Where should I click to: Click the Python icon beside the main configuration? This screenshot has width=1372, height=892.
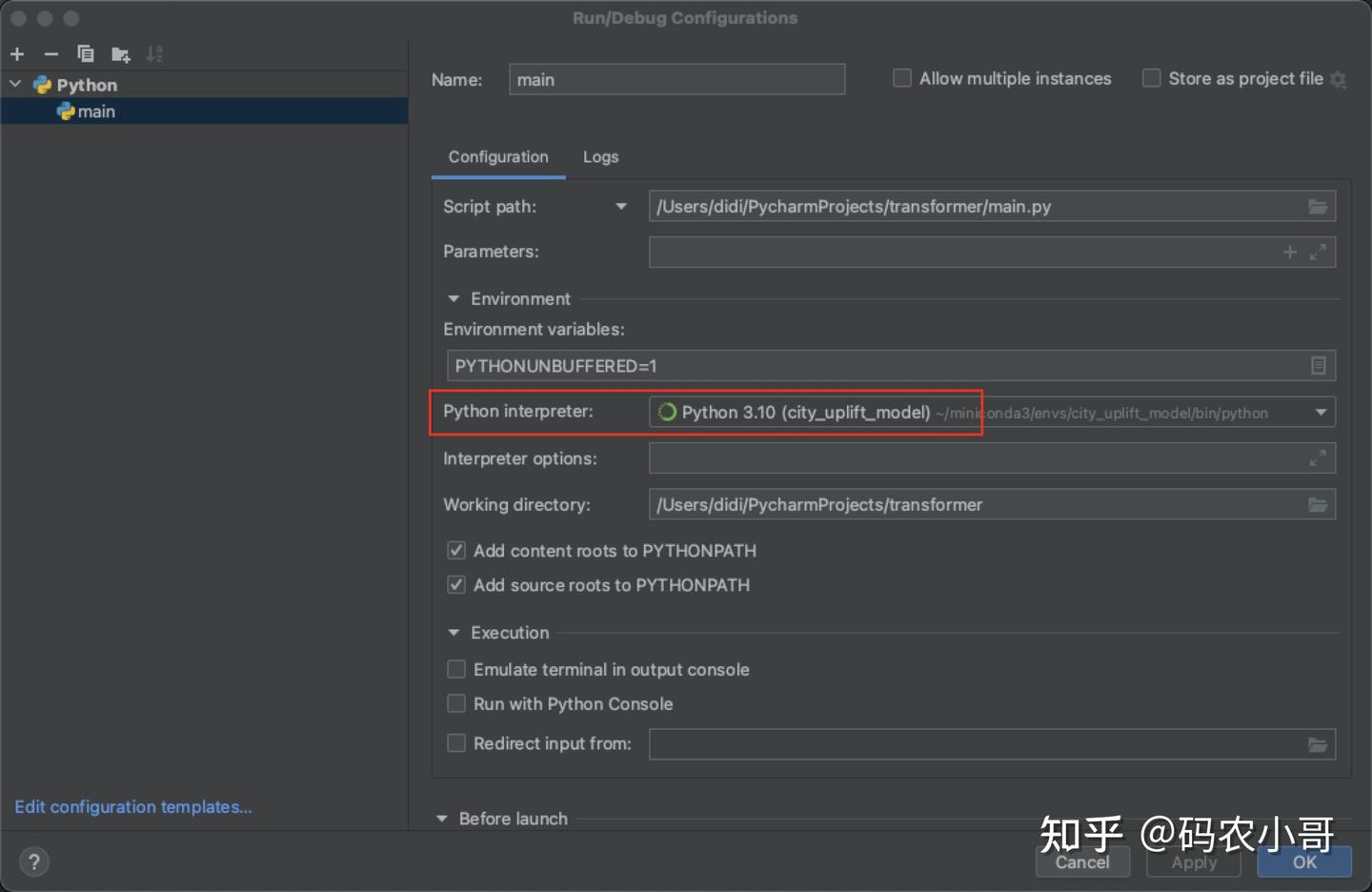pyautogui.click(x=66, y=111)
